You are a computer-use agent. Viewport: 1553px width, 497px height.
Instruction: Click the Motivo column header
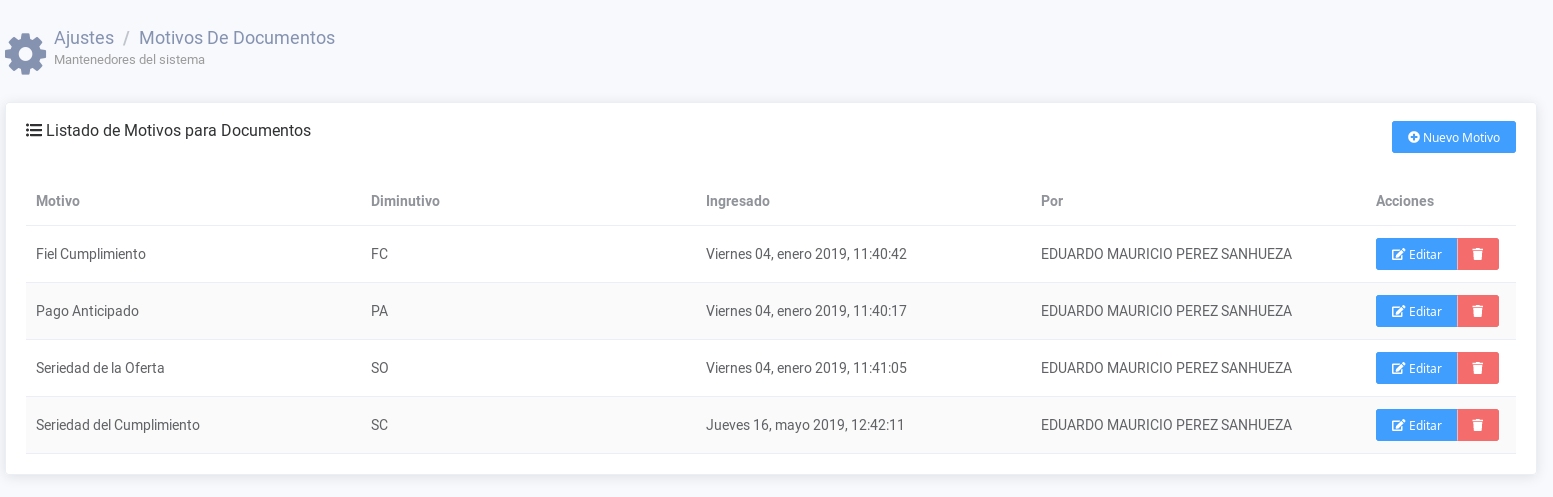tap(58, 201)
